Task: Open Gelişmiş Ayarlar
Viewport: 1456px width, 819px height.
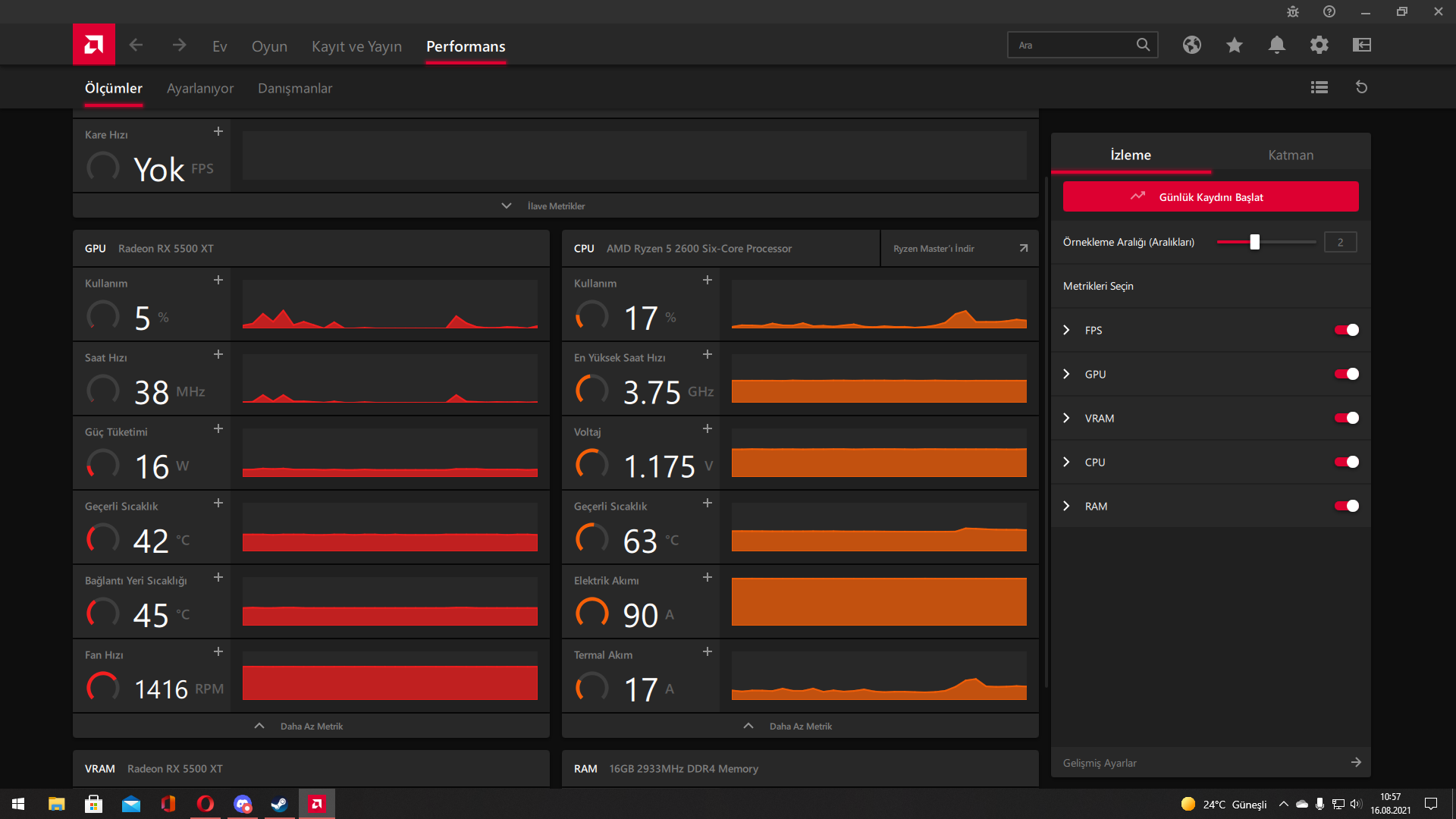Action: [x=1211, y=762]
